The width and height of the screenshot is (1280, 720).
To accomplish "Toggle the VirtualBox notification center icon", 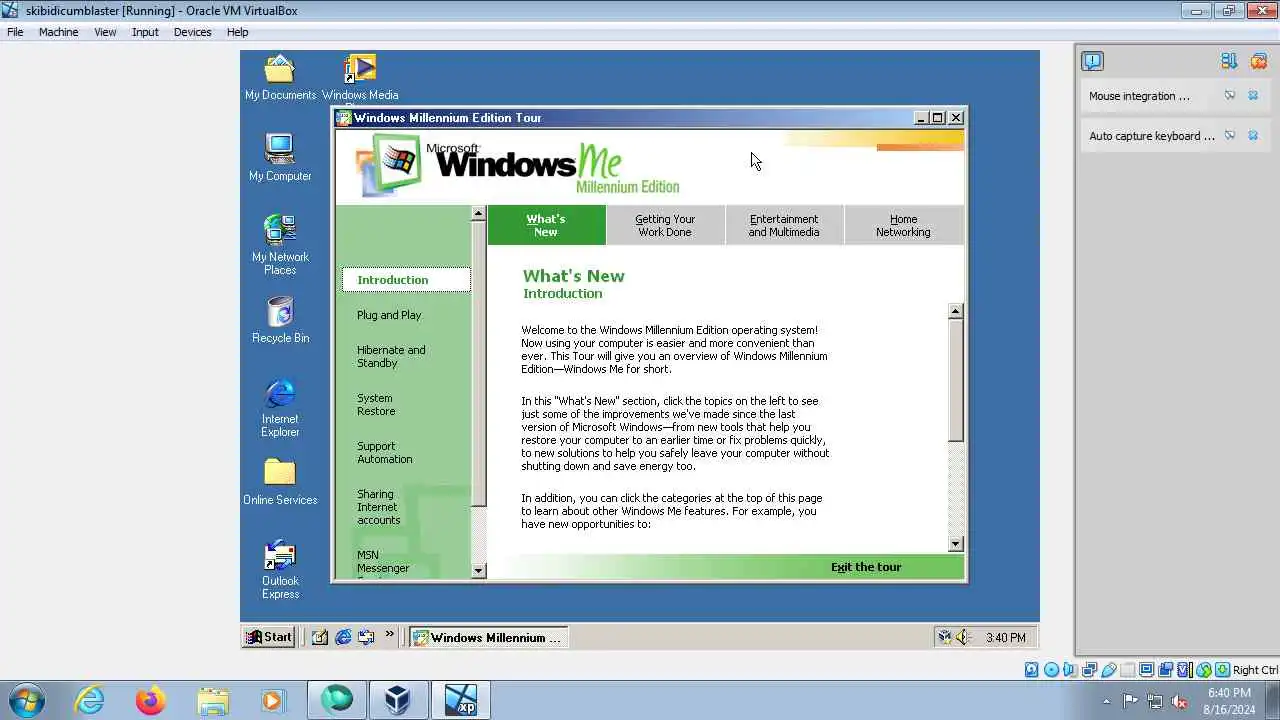I will (x=1092, y=61).
